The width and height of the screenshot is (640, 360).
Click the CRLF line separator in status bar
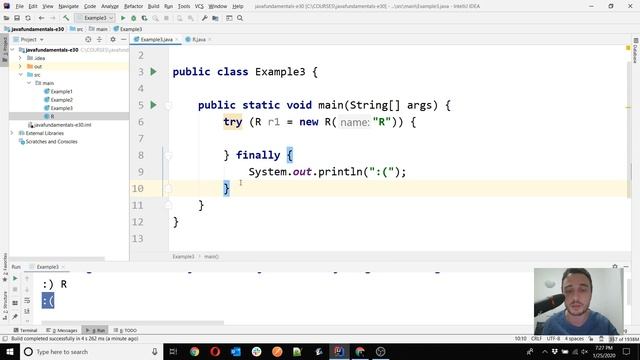[x=536, y=339]
